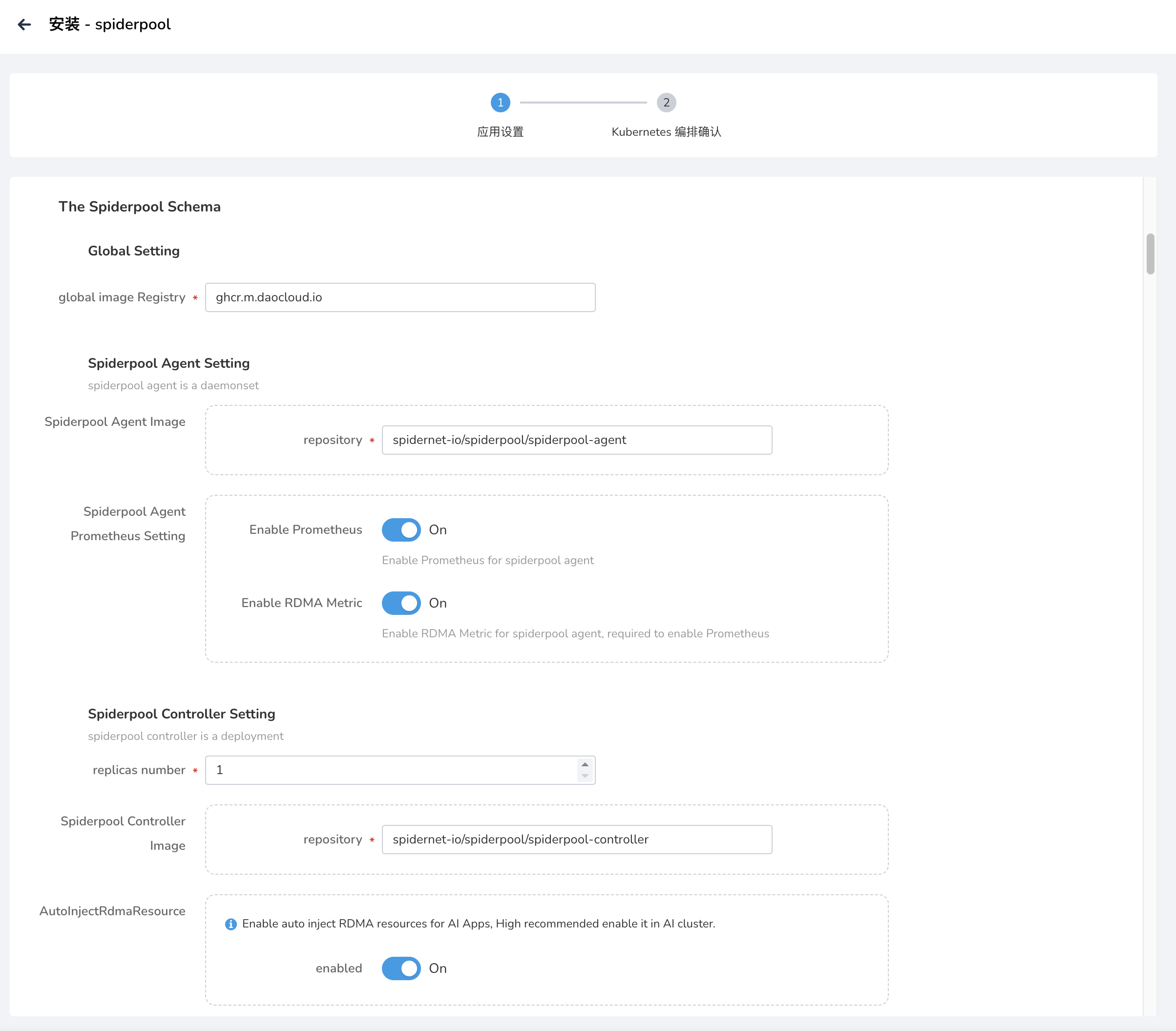Click the replicas number input field

point(391,770)
